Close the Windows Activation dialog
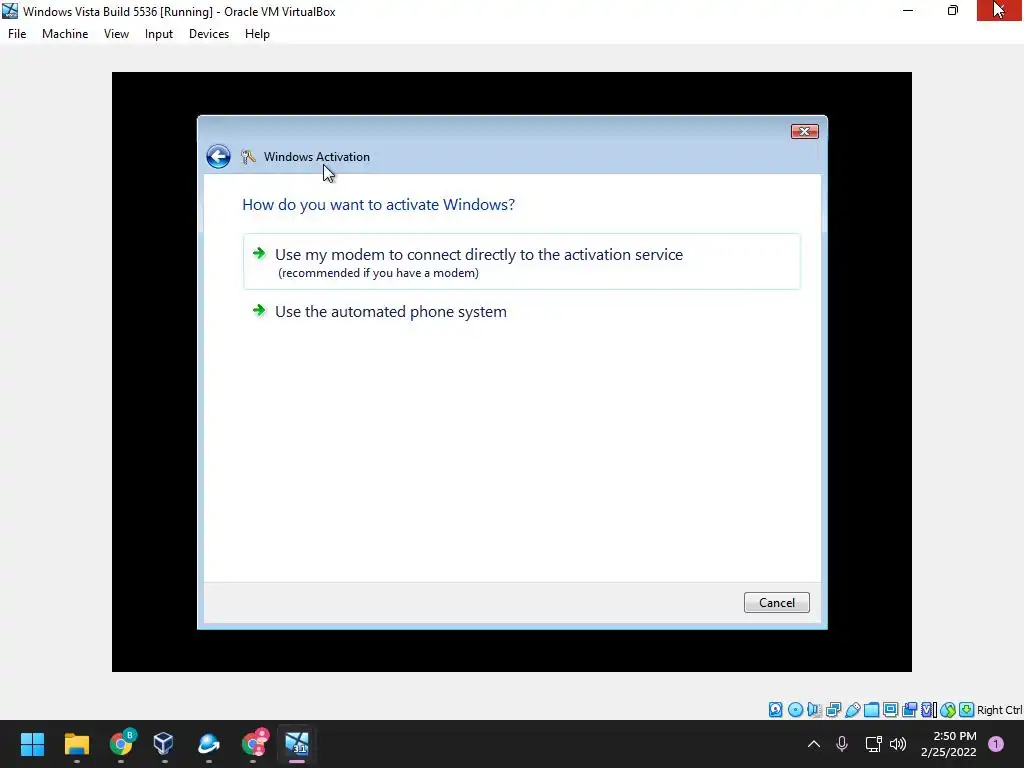Screen dimensions: 1024x768 coord(805,131)
